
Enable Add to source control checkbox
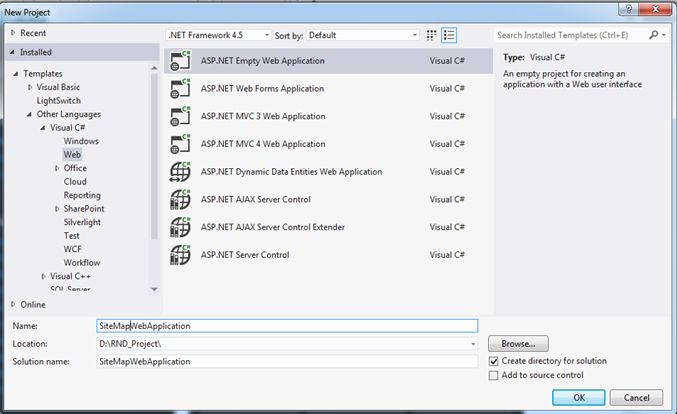tap(494, 376)
